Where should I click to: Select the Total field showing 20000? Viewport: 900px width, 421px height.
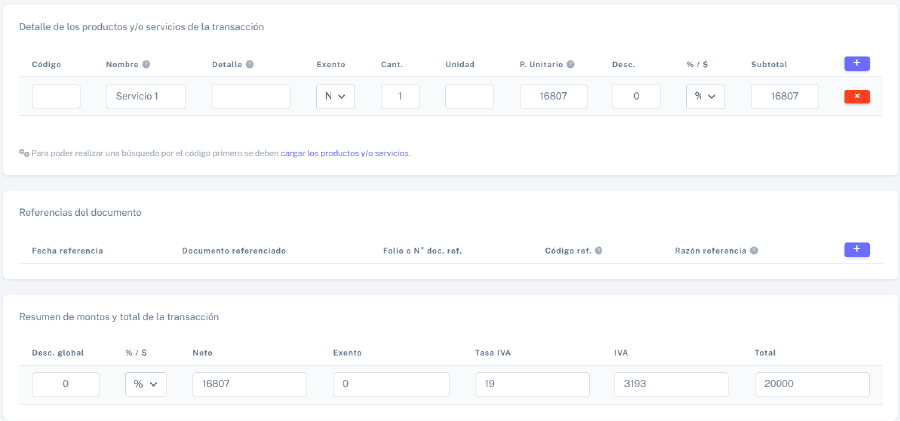pos(812,385)
